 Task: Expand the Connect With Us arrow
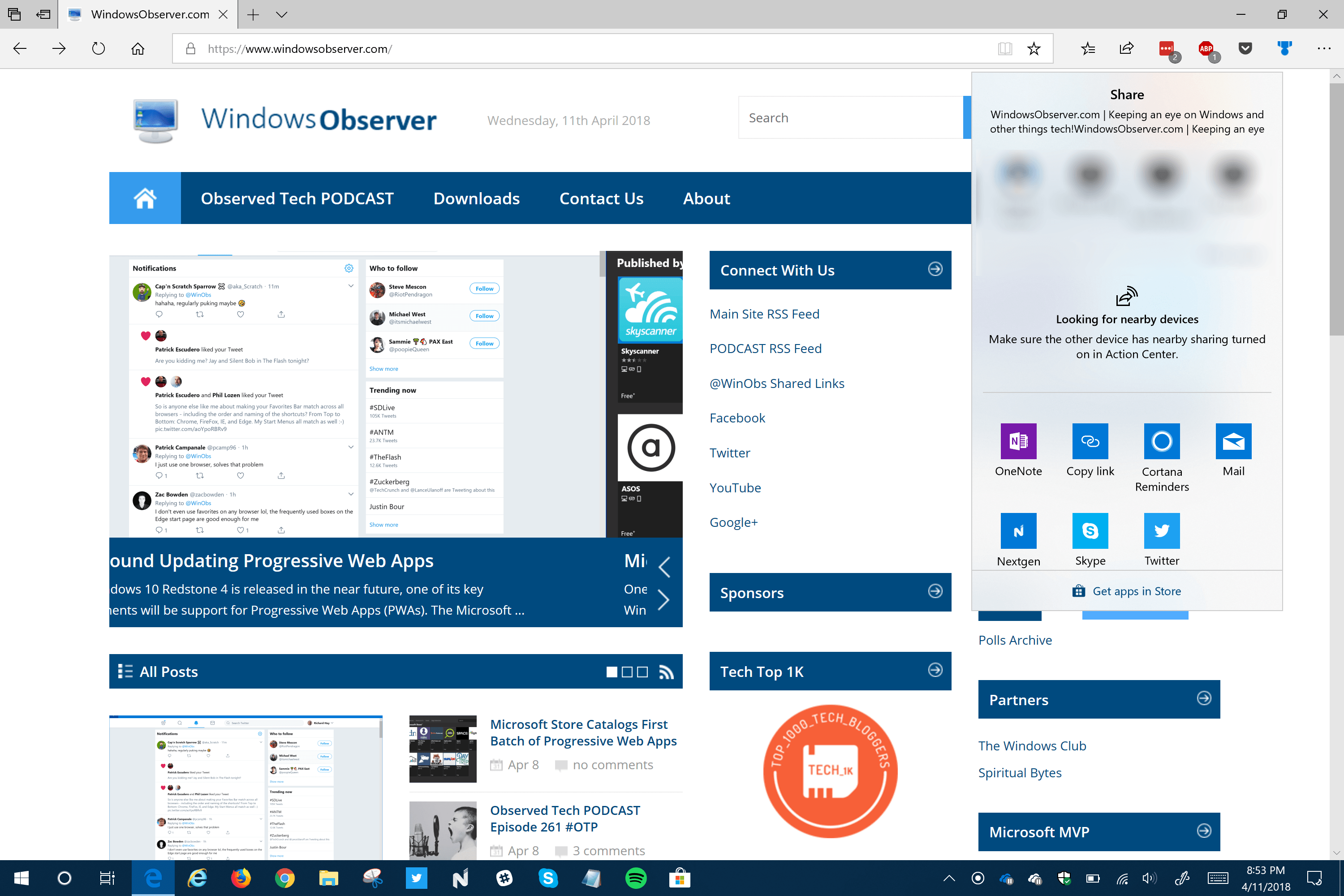click(x=935, y=269)
